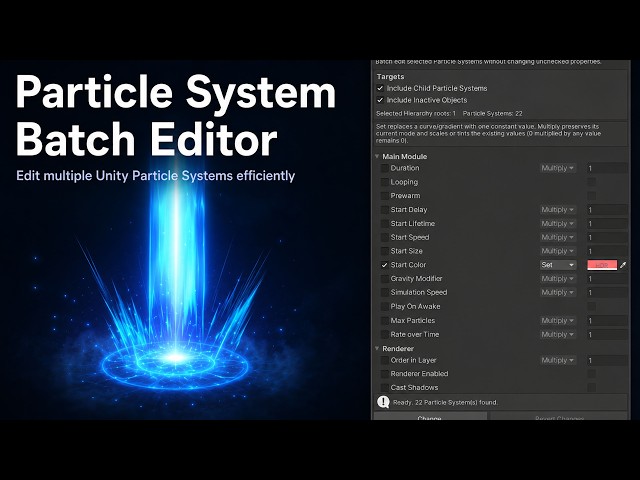Screen dimensions: 640x480
Task: Toggle the Looping value checkbox on the right
Action: pyautogui.click(x=591, y=182)
